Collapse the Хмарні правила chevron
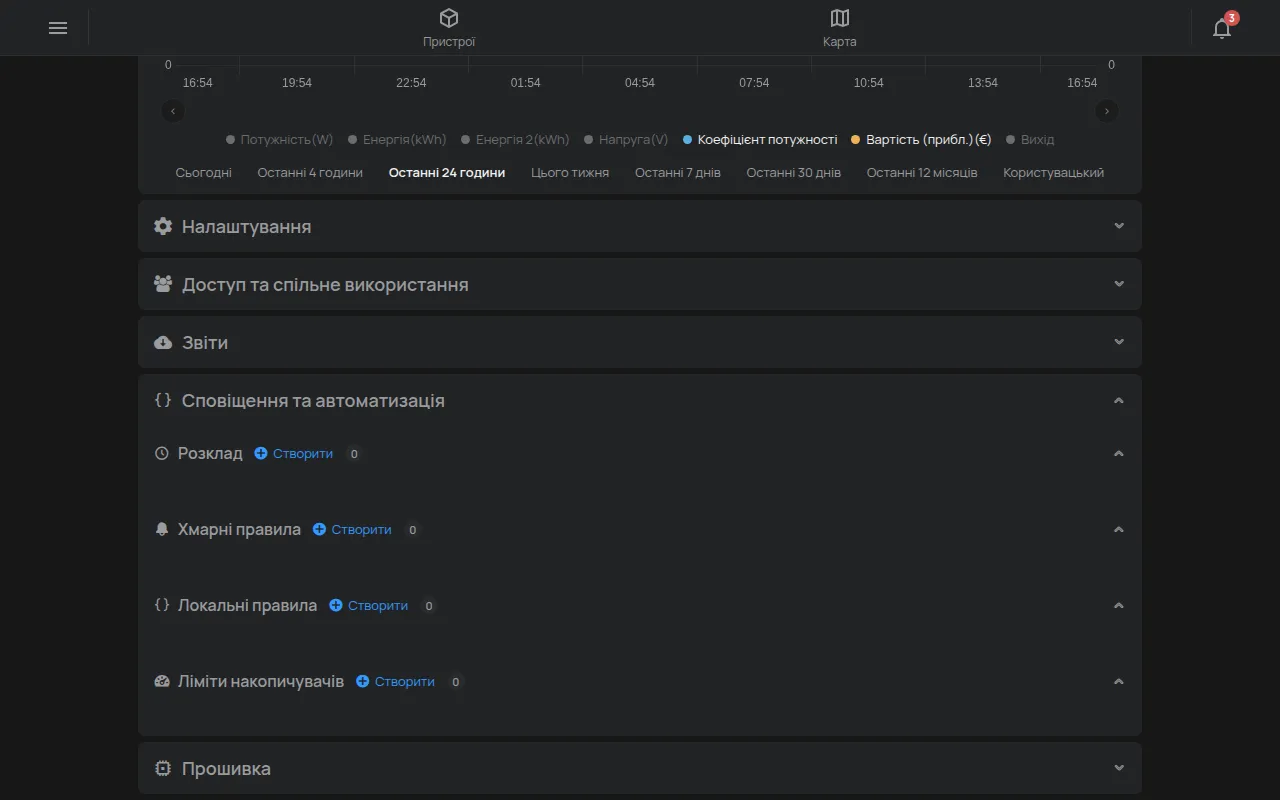Image resolution: width=1280 pixels, height=800 pixels. (1119, 529)
